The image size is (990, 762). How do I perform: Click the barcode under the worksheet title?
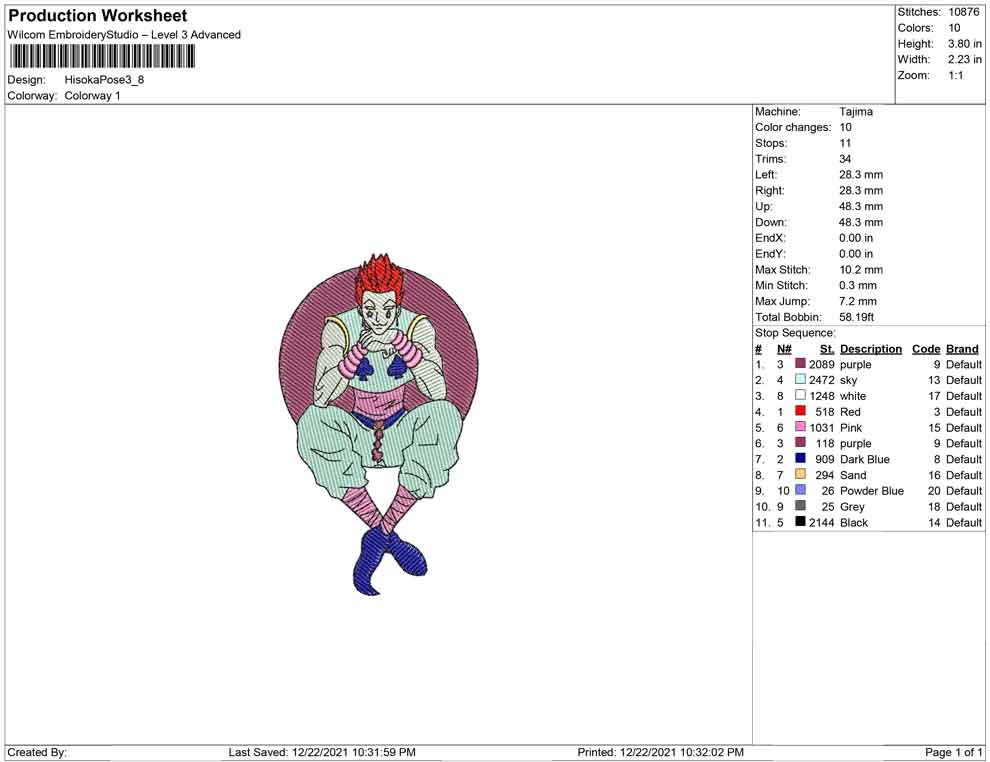pyautogui.click(x=102, y=56)
